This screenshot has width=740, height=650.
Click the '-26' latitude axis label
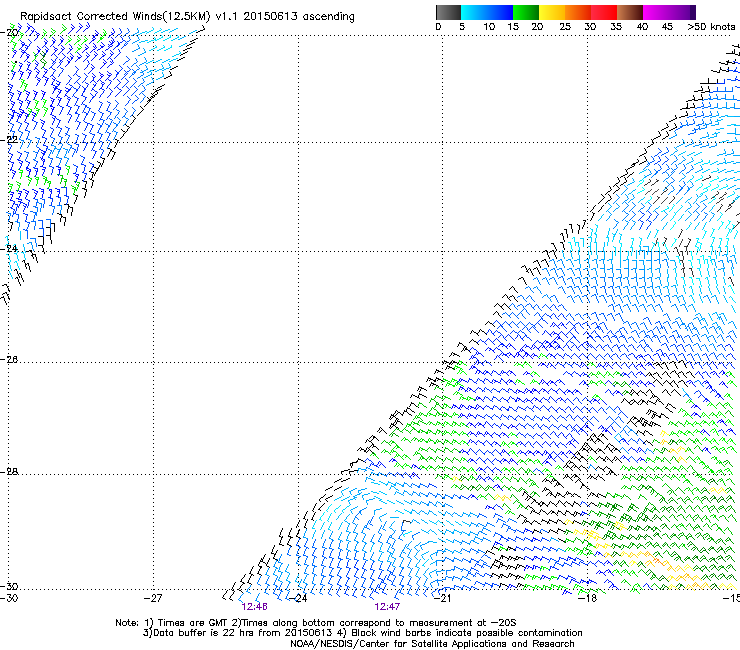(9, 360)
